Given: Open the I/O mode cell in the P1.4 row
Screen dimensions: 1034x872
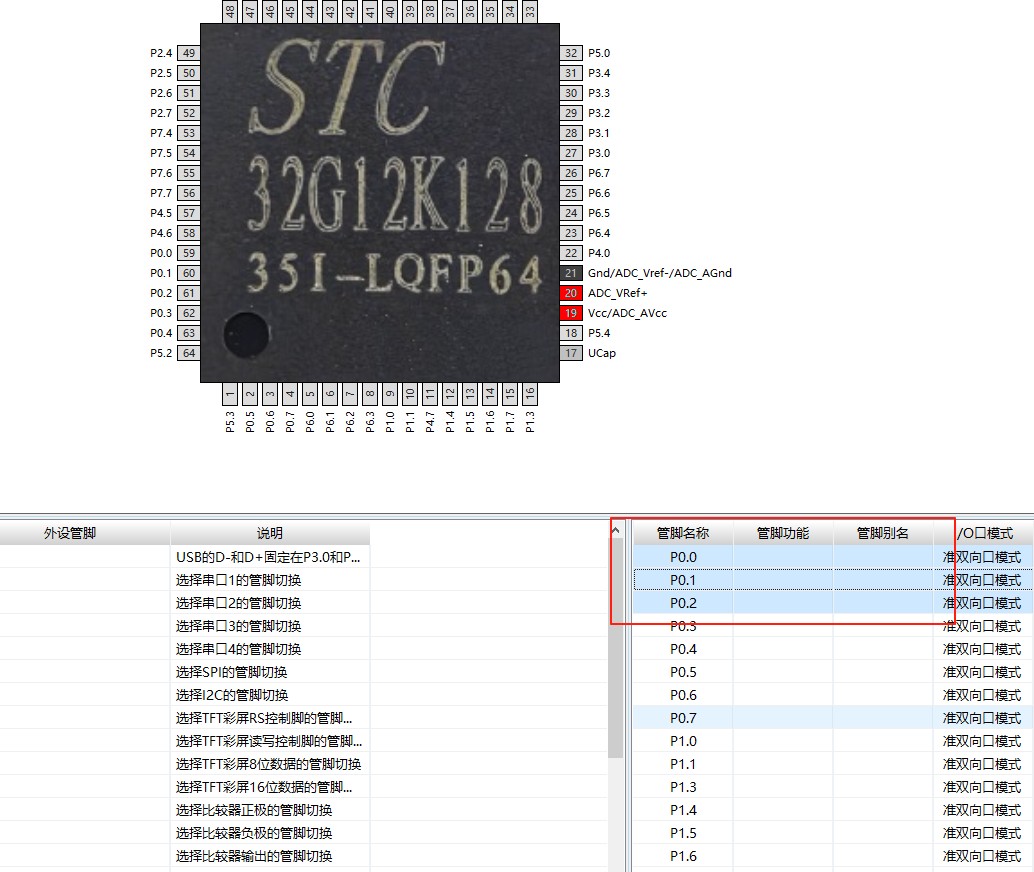Looking at the screenshot, I should point(984,810).
